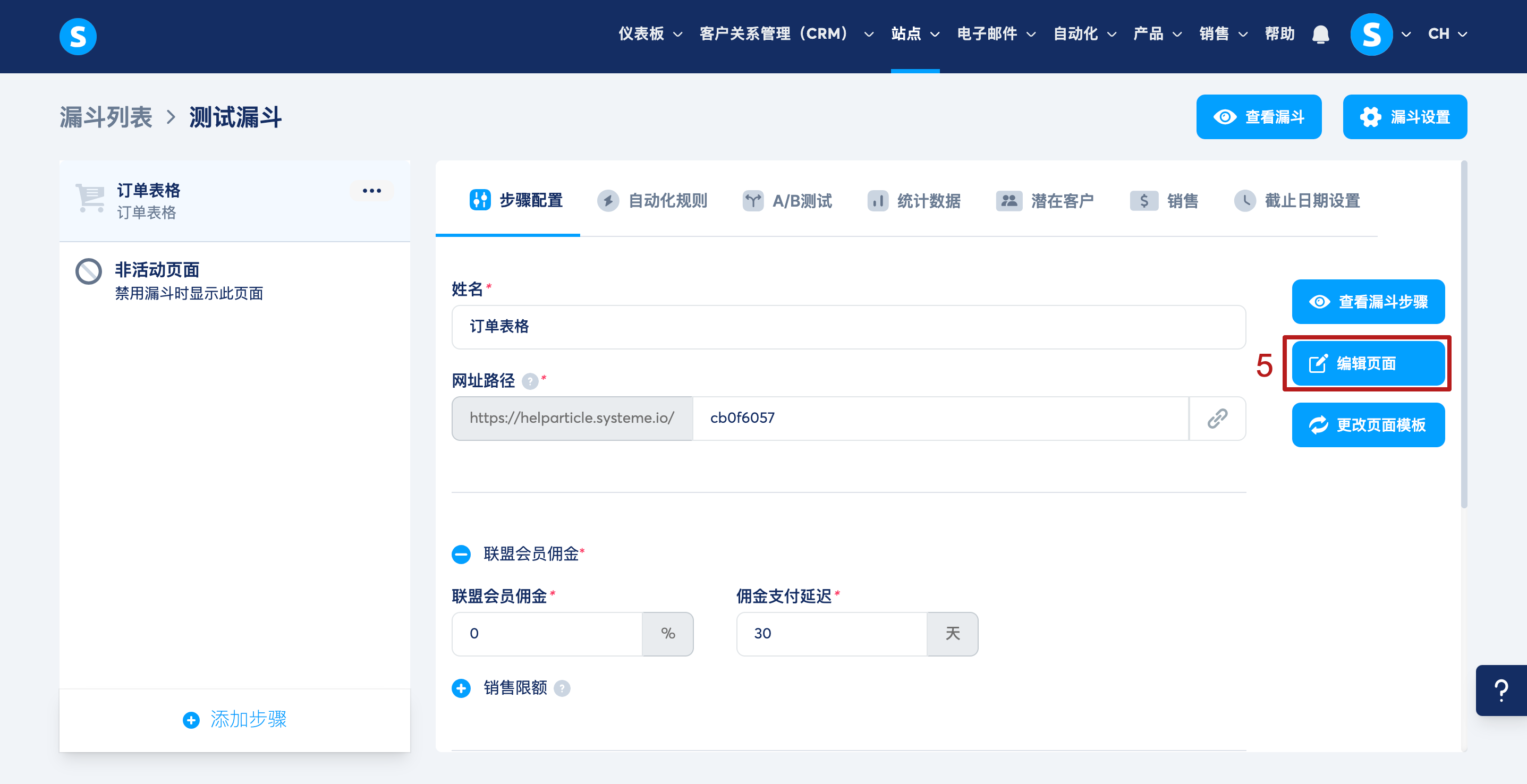
Task: Click the 姓名 input field
Action: [847, 327]
